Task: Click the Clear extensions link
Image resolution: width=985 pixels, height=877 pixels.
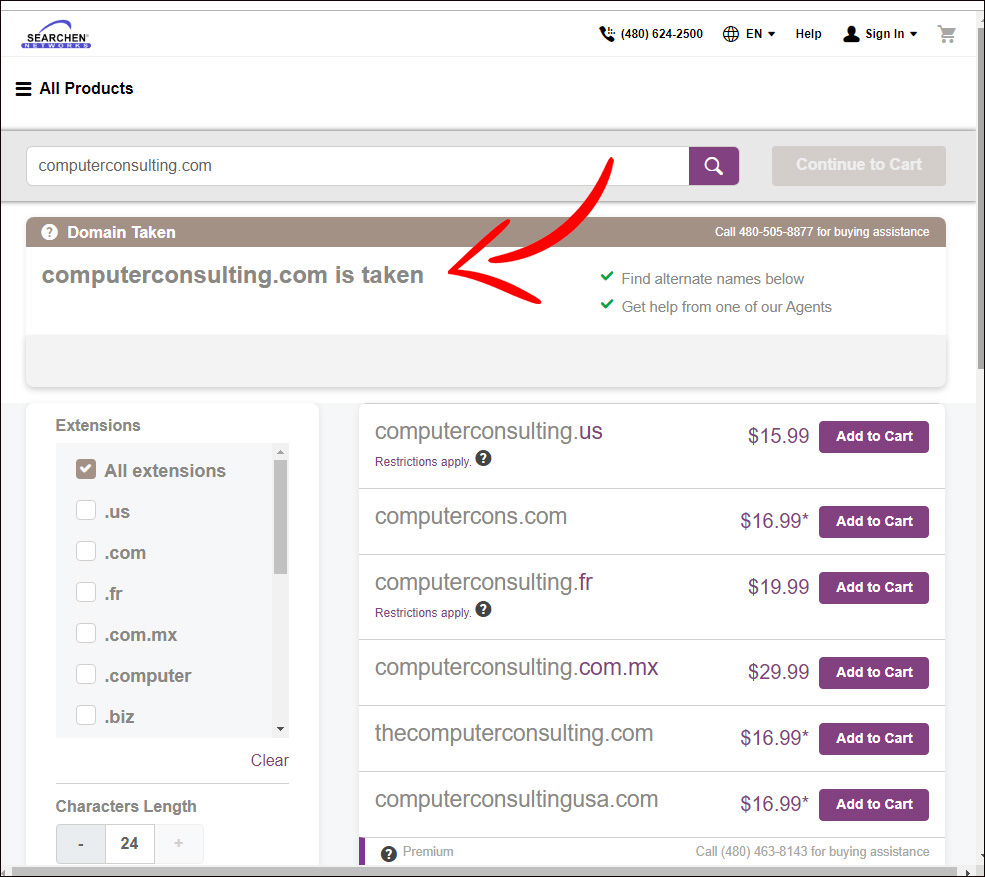Action: click(269, 760)
